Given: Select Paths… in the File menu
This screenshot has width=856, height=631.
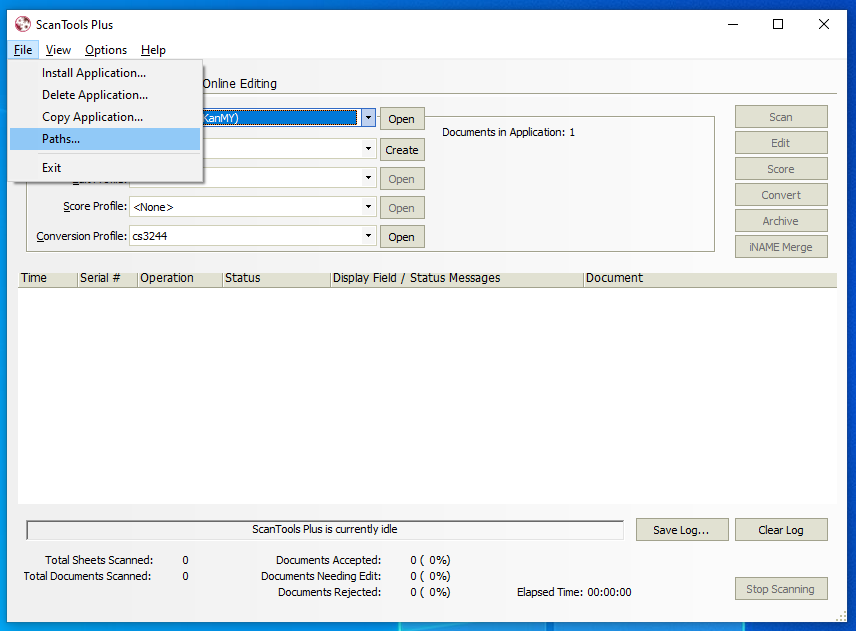Looking at the screenshot, I should tap(105, 139).
